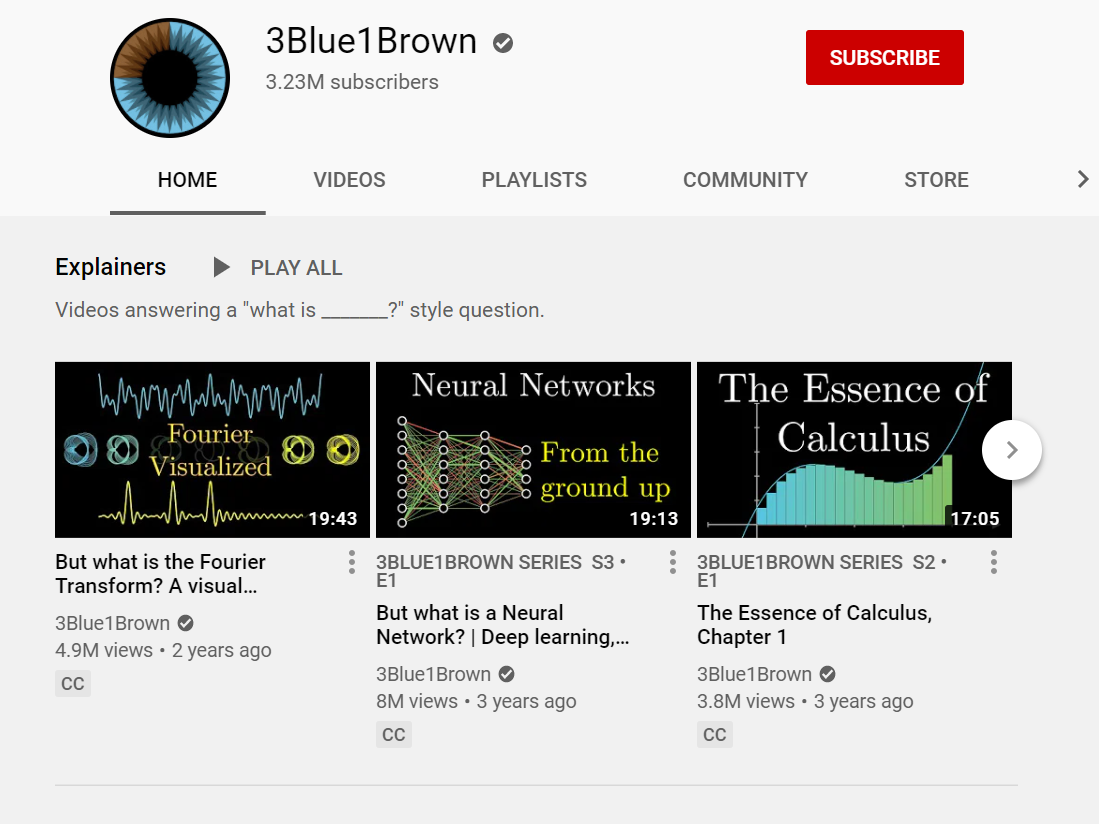Click the 19:13 duration badge
The image size is (1099, 824).
click(x=654, y=519)
